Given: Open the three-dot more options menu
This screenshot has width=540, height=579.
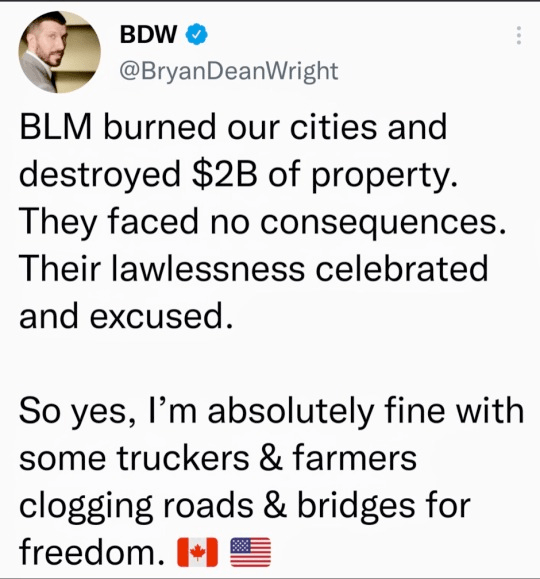Looking at the screenshot, I should coord(519,35).
